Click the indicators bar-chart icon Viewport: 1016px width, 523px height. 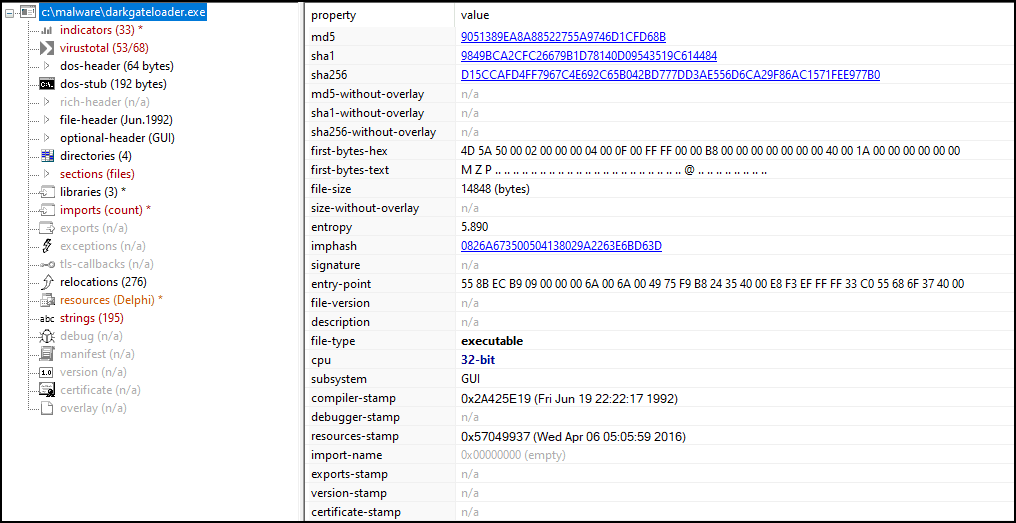[x=47, y=30]
